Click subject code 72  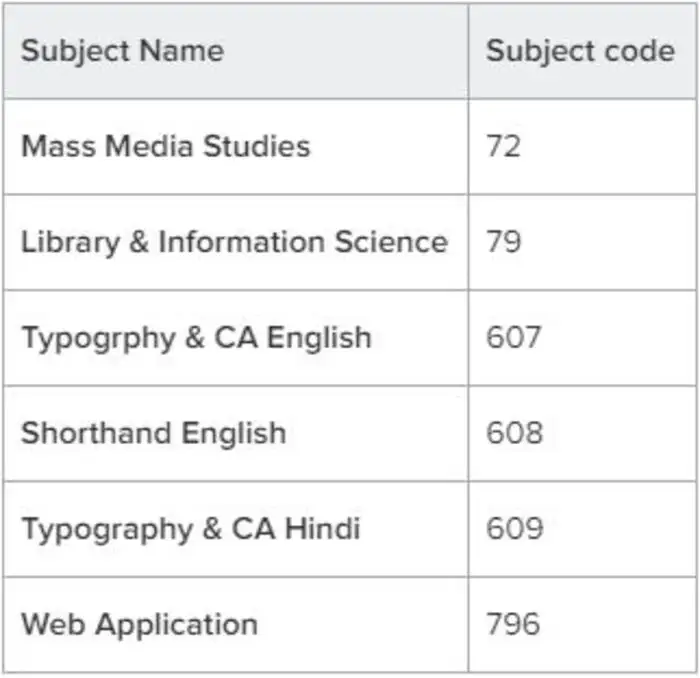[x=504, y=146]
